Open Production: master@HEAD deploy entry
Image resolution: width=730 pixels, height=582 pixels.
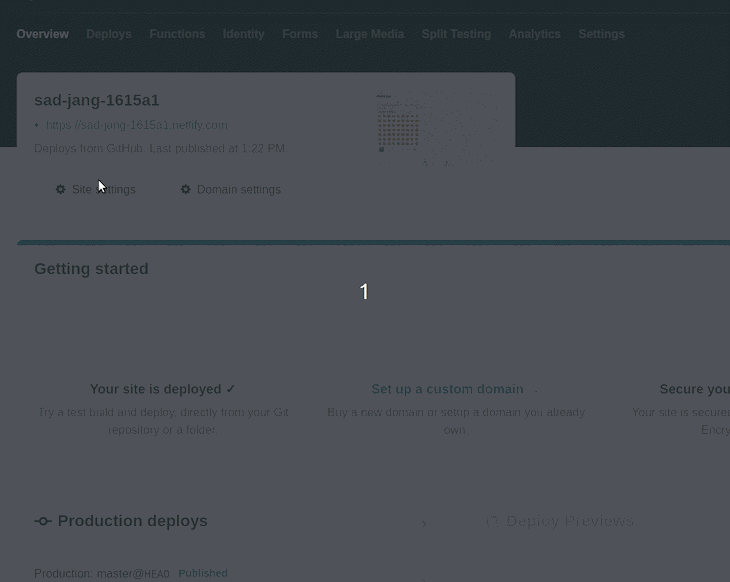tap(102, 573)
